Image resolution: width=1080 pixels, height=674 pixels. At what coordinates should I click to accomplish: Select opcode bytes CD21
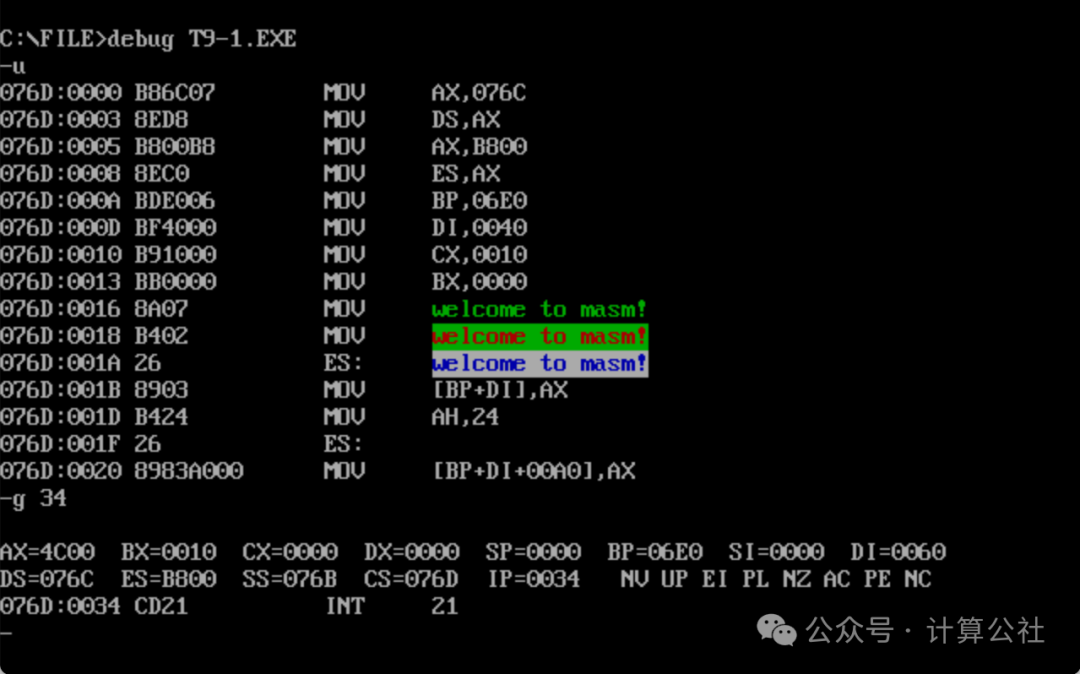pyautogui.click(x=162, y=607)
